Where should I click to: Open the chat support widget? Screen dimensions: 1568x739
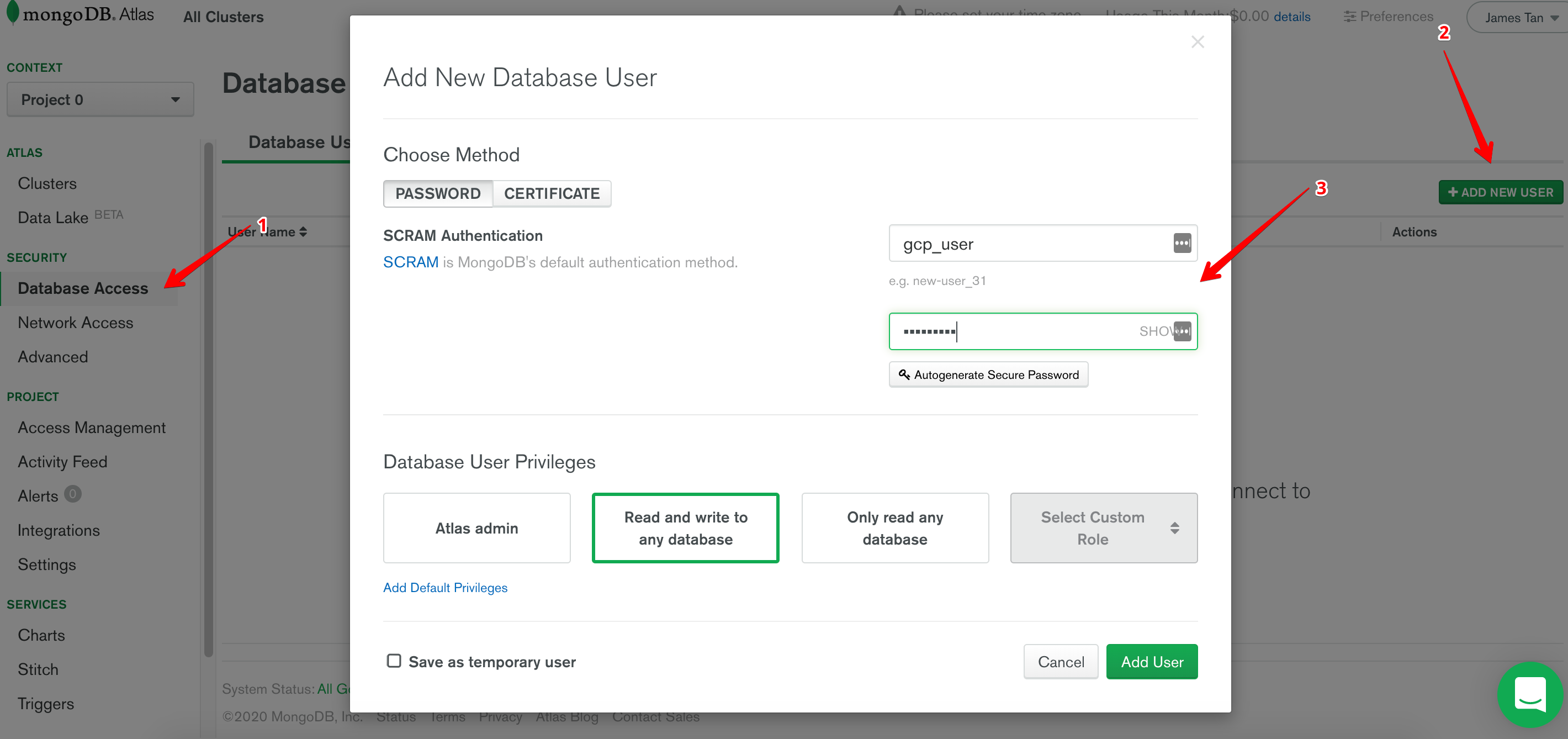click(1531, 695)
